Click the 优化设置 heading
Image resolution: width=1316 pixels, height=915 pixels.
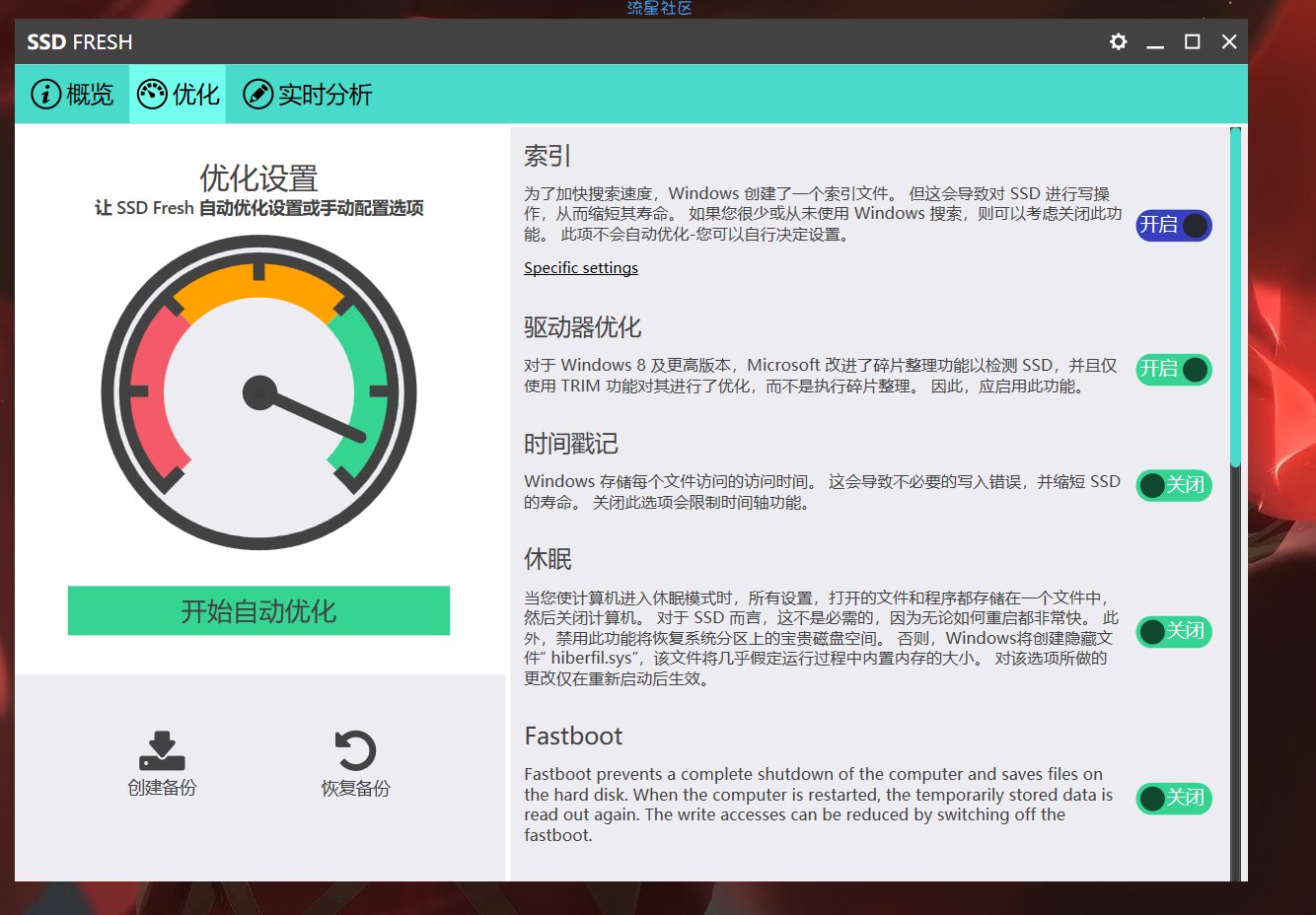(258, 178)
